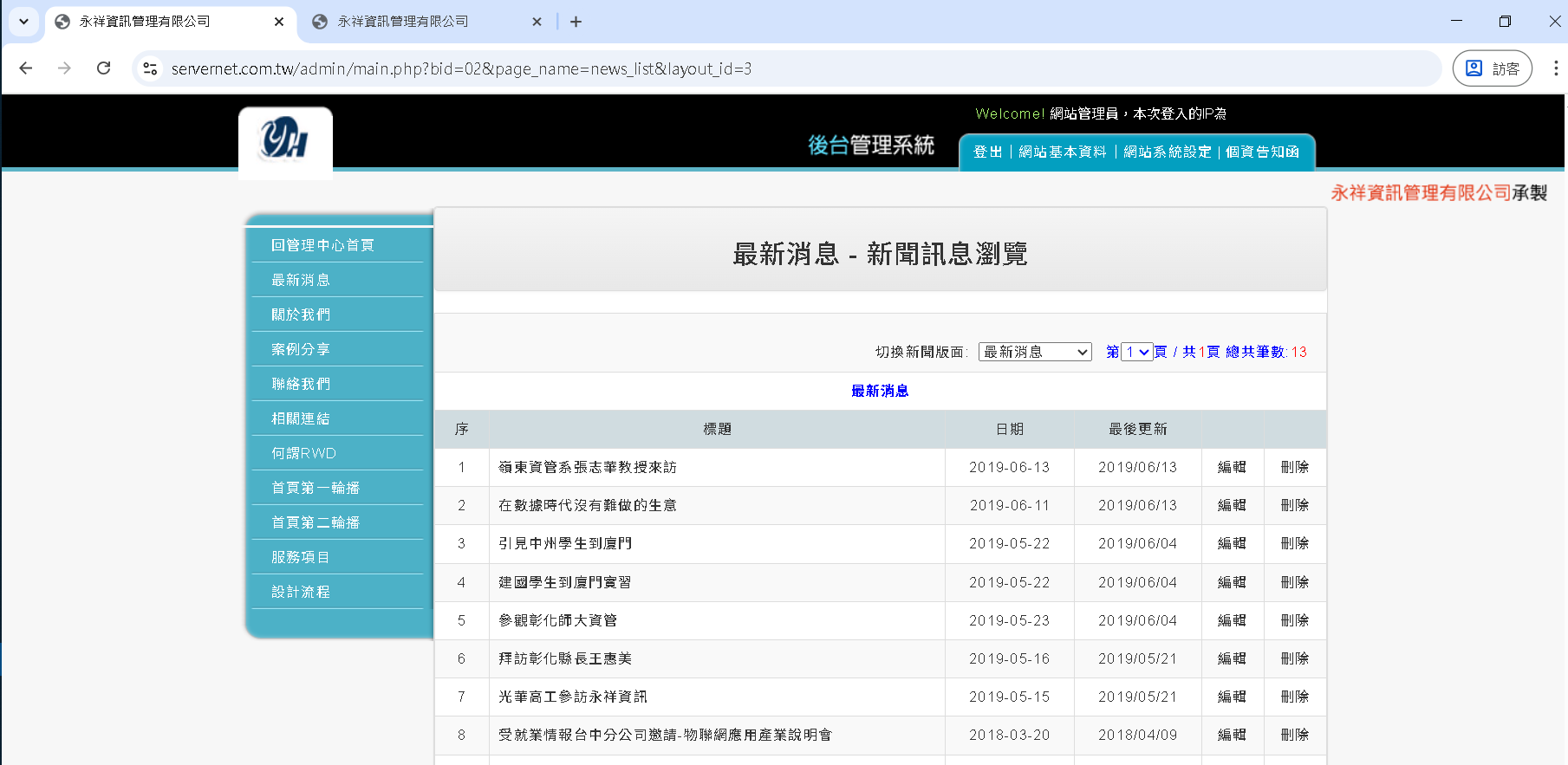1568x765 pixels.
Task: Open 相關連結 in sidebar
Action: [301, 418]
